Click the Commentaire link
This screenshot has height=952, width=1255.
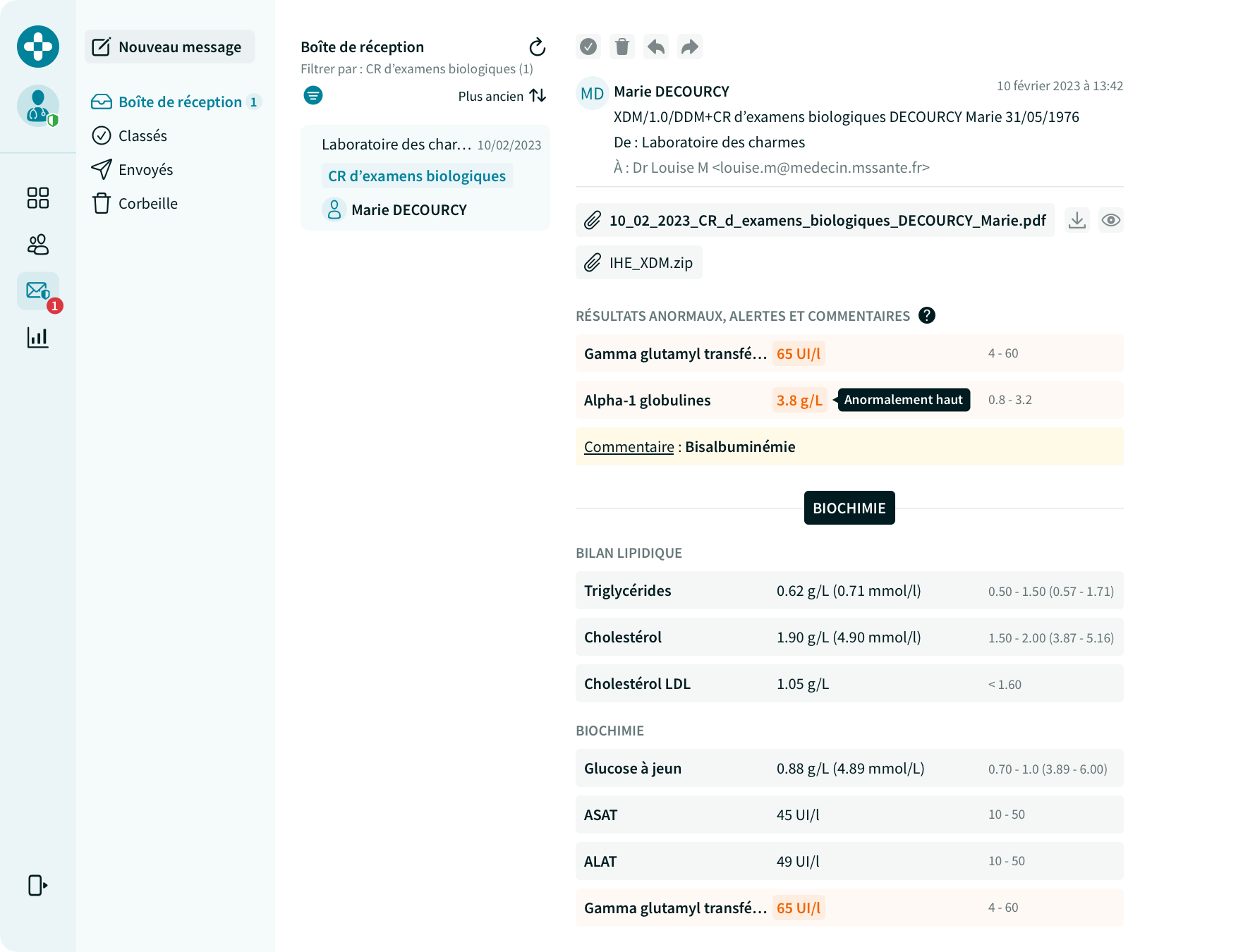pos(629,446)
